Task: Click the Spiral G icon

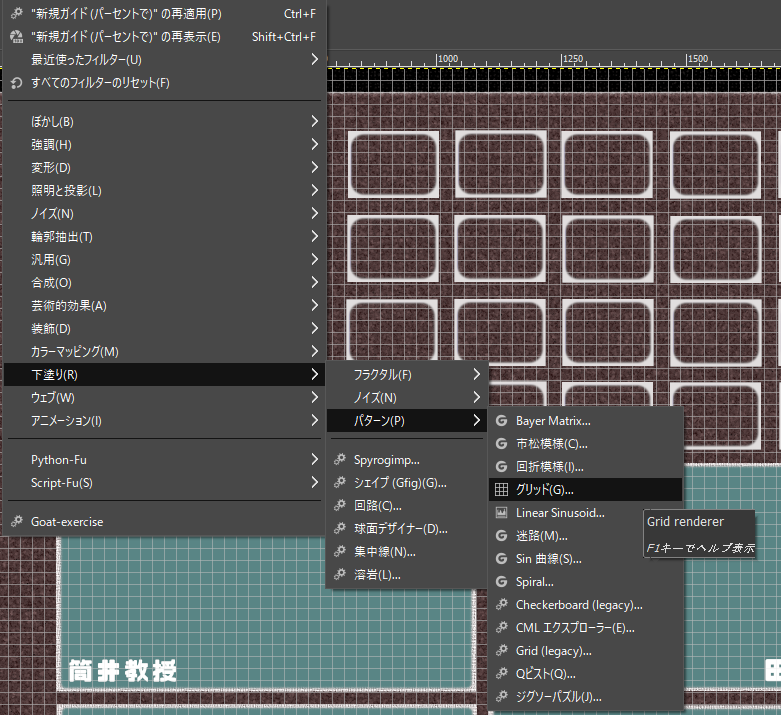Action: [x=502, y=582]
